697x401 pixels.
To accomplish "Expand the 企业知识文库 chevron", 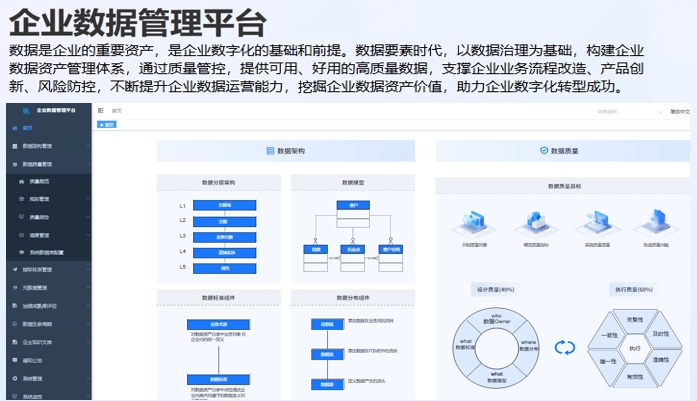I will coord(88,342).
